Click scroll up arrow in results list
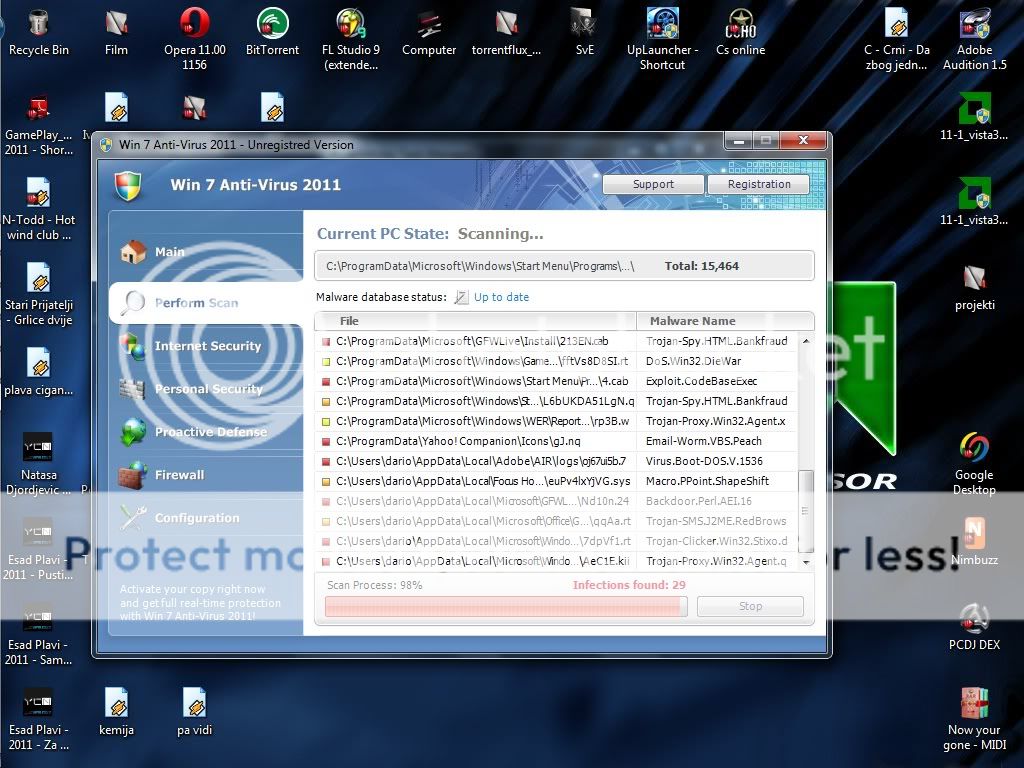Screen dimensions: 1024x768 pos(806,341)
